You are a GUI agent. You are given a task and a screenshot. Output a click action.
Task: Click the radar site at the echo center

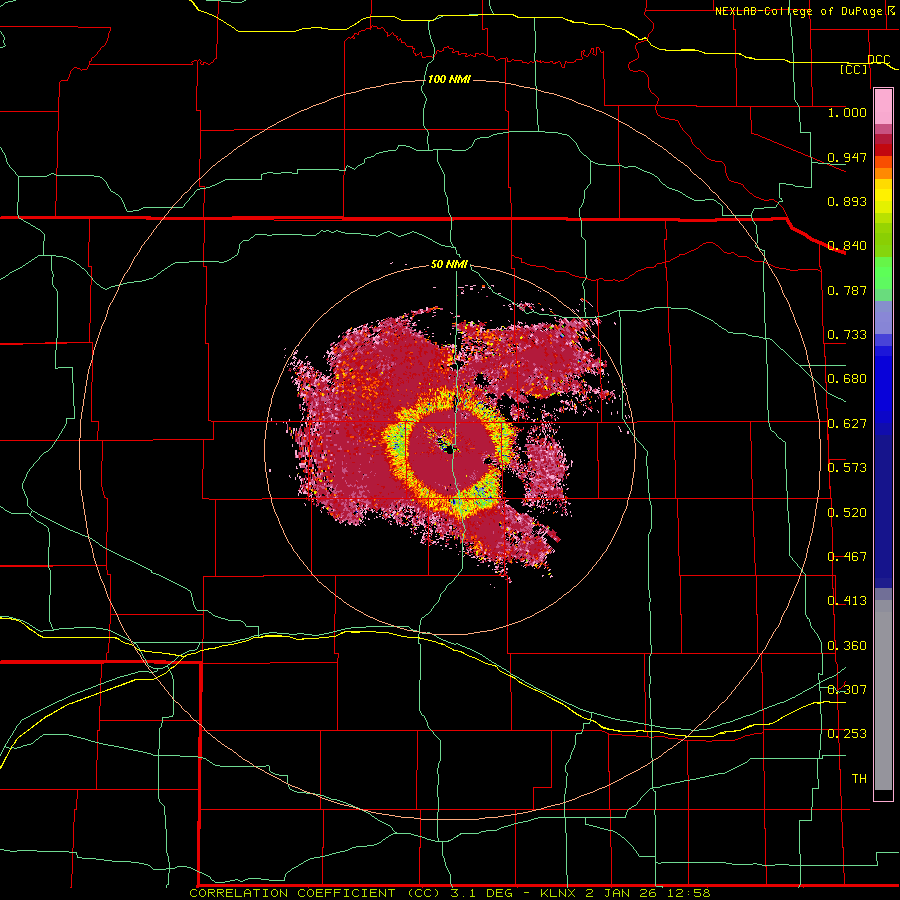[x=450, y=449]
